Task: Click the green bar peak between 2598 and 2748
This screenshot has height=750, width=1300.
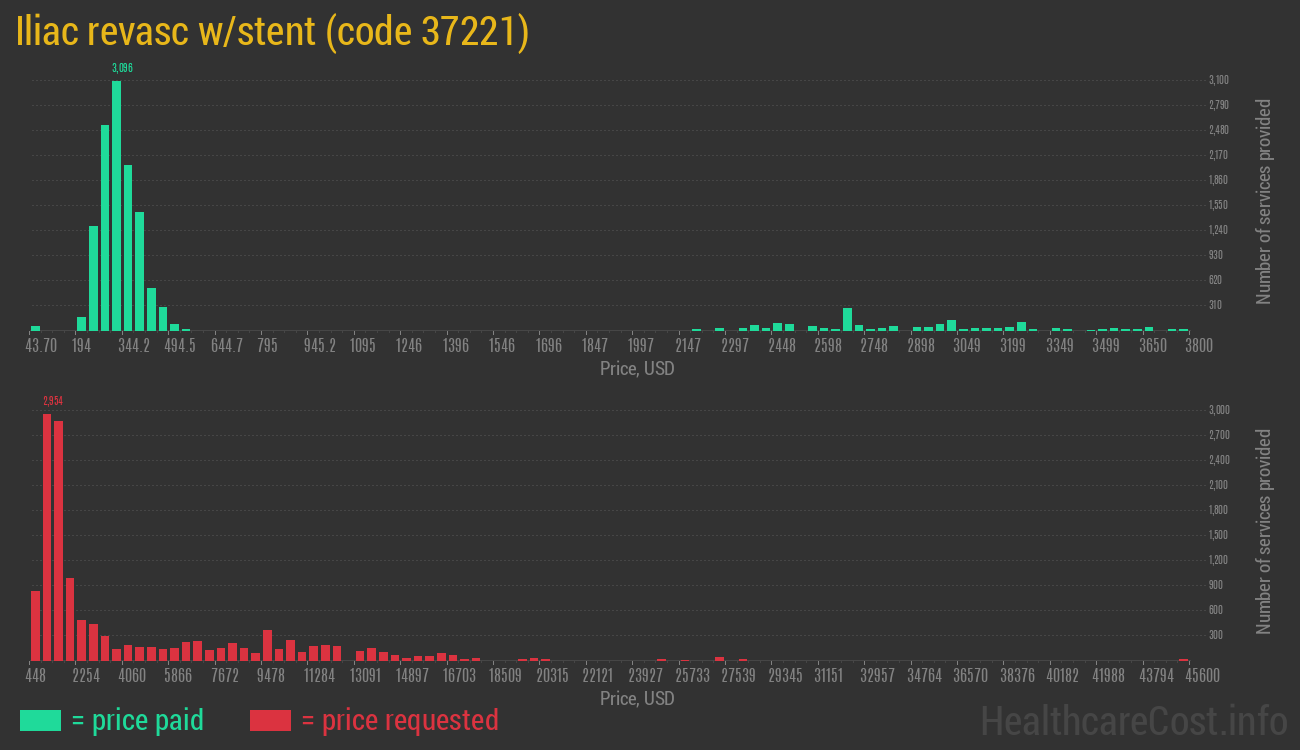Action: coord(847,319)
